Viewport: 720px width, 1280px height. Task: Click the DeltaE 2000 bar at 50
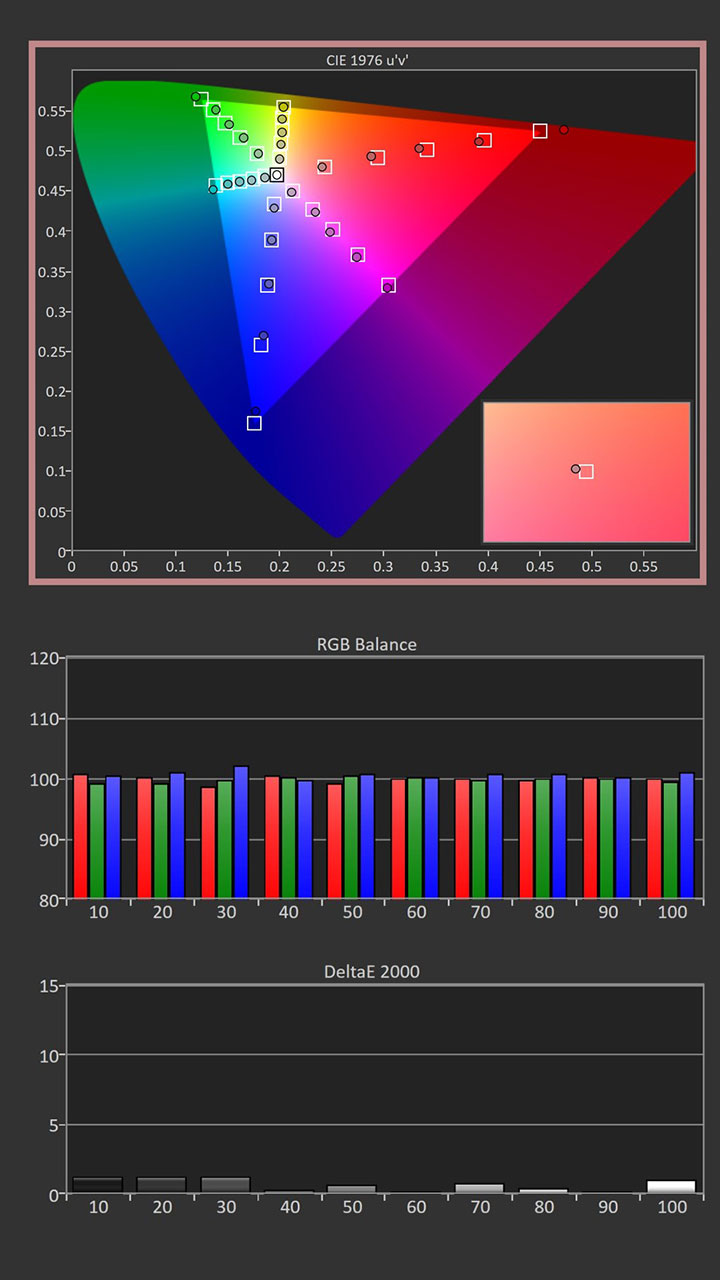click(352, 1189)
